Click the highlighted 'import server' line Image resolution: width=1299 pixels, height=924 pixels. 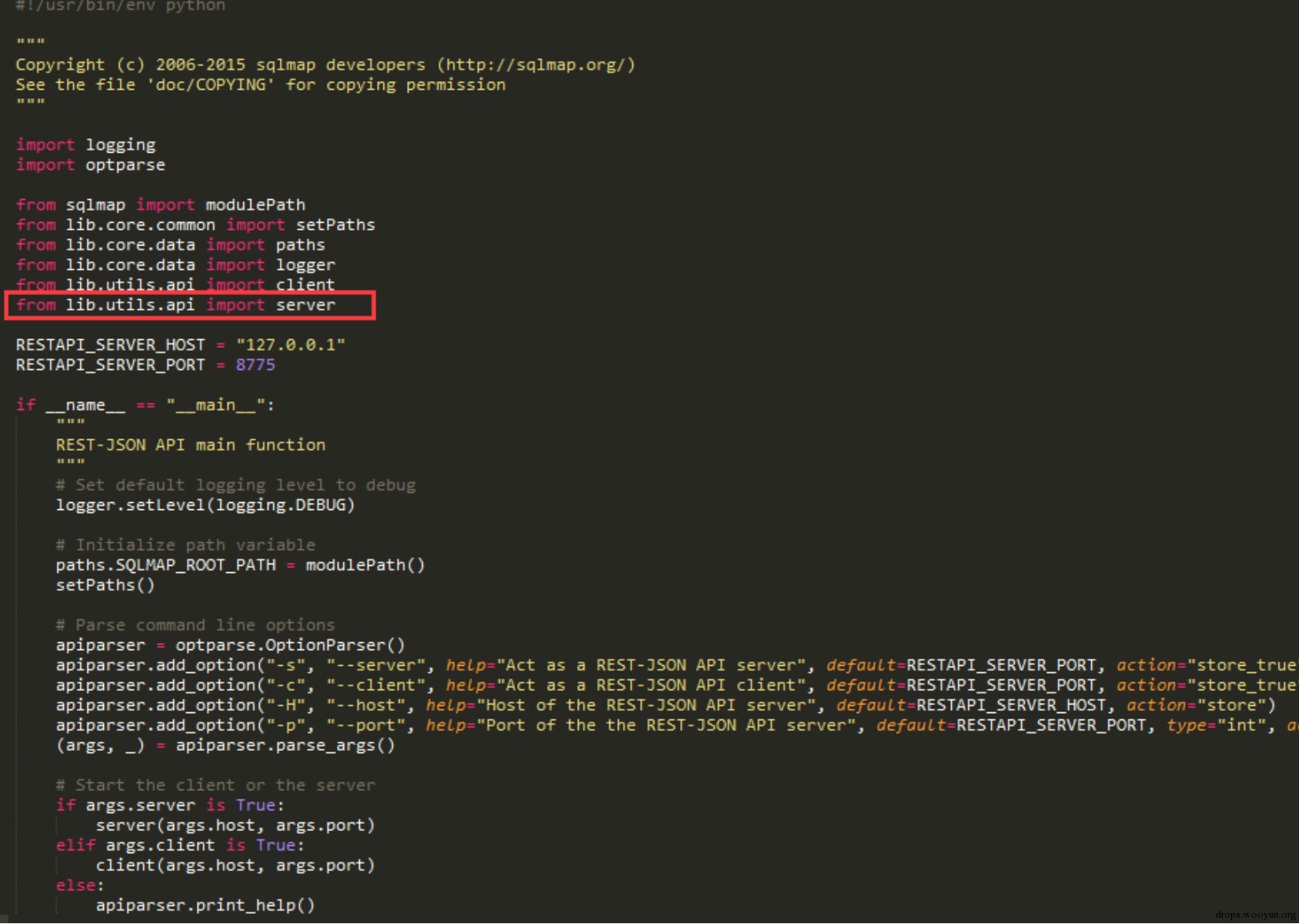[x=176, y=305]
